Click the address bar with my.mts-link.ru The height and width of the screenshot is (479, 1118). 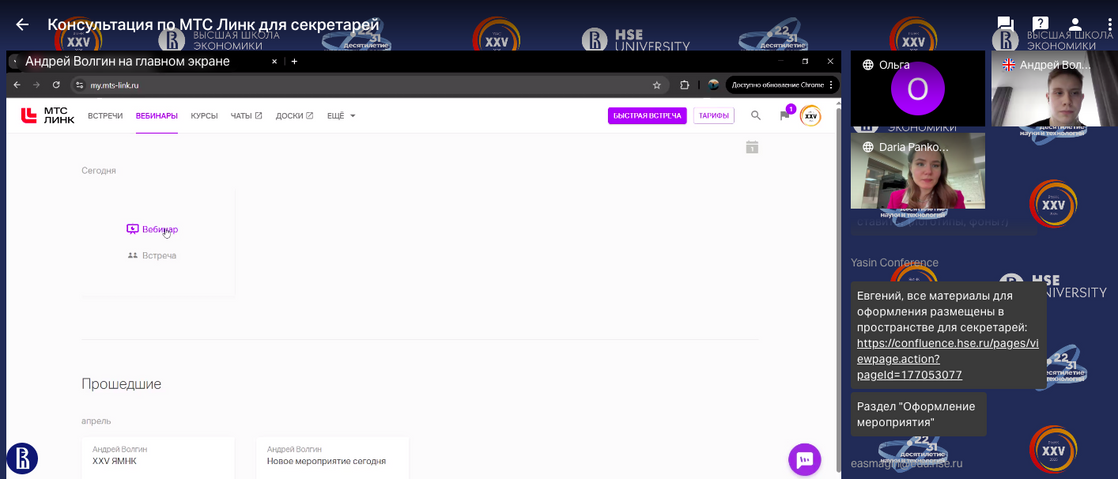(371, 85)
